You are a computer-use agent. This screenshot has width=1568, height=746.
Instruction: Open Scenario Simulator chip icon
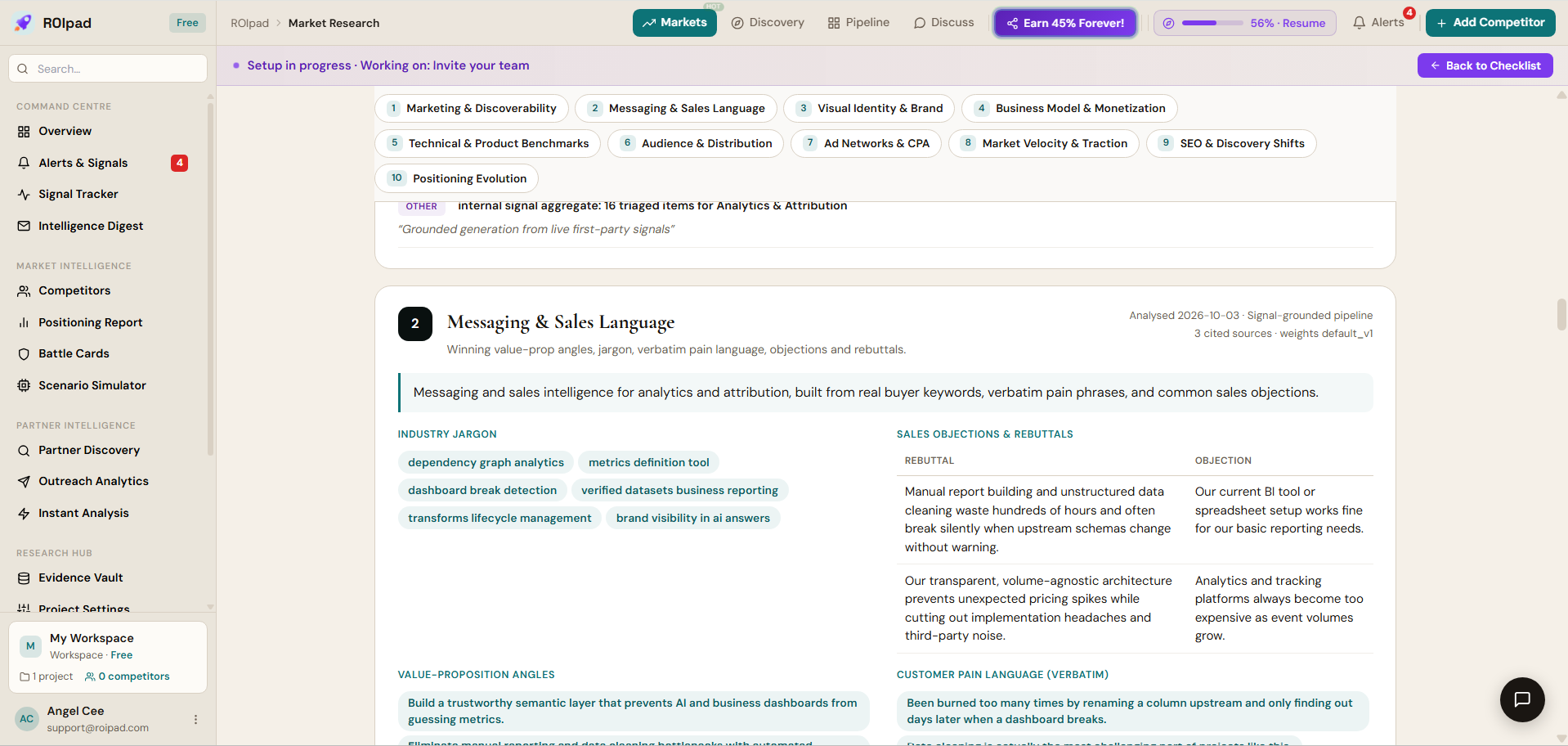coord(24,385)
